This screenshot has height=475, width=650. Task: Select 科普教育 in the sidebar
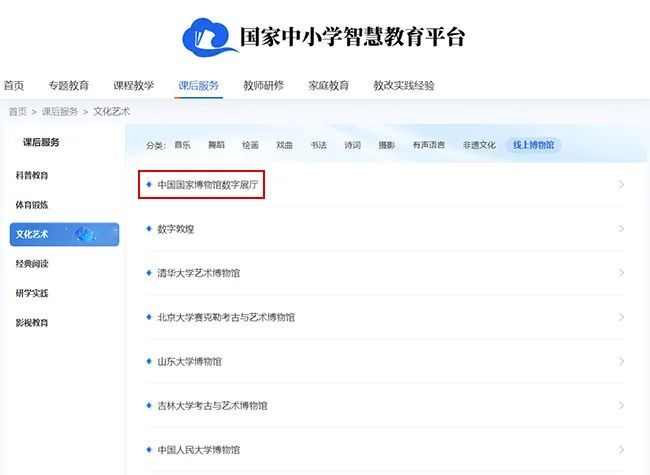coord(32,175)
